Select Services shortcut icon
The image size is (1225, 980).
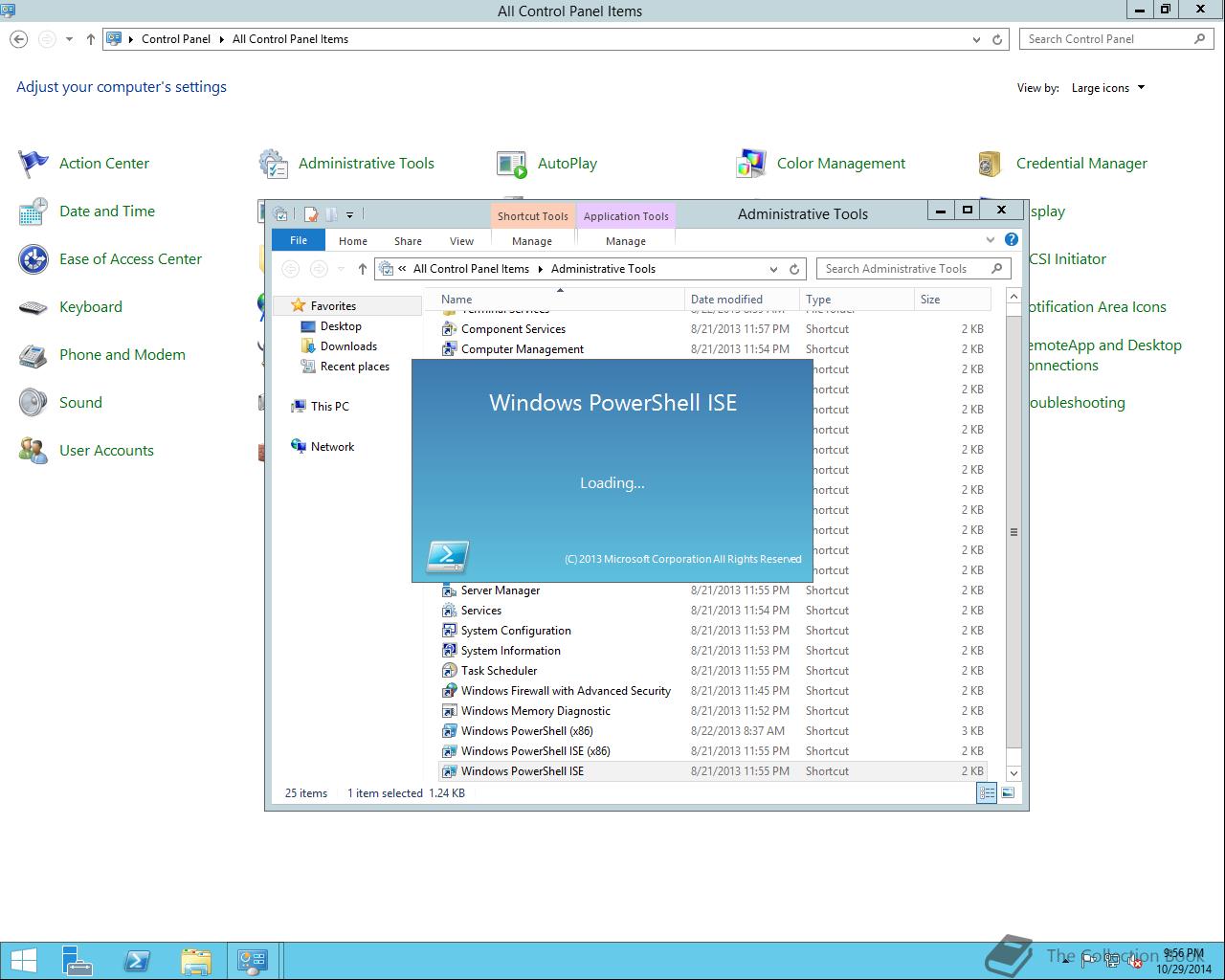click(x=449, y=611)
